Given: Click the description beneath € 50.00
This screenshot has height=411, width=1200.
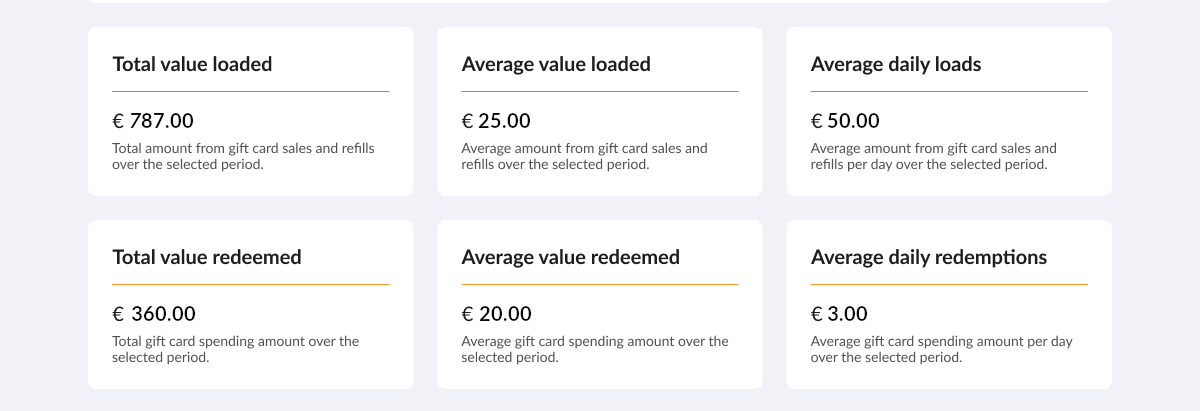Looking at the screenshot, I should point(933,156).
